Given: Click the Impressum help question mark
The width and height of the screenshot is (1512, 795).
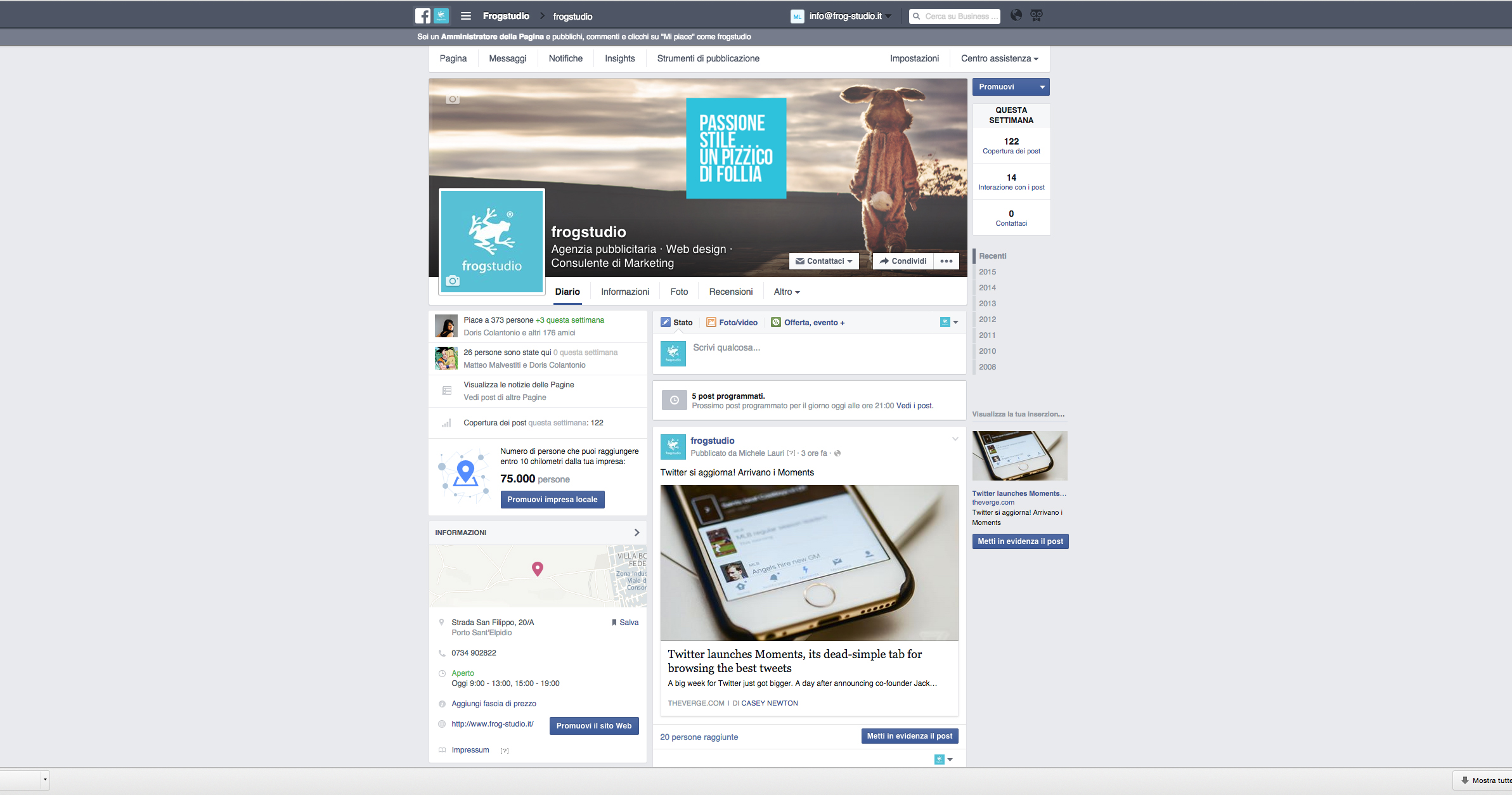Looking at the screenshot, I should pyautogui.click(x=505, y=751).
